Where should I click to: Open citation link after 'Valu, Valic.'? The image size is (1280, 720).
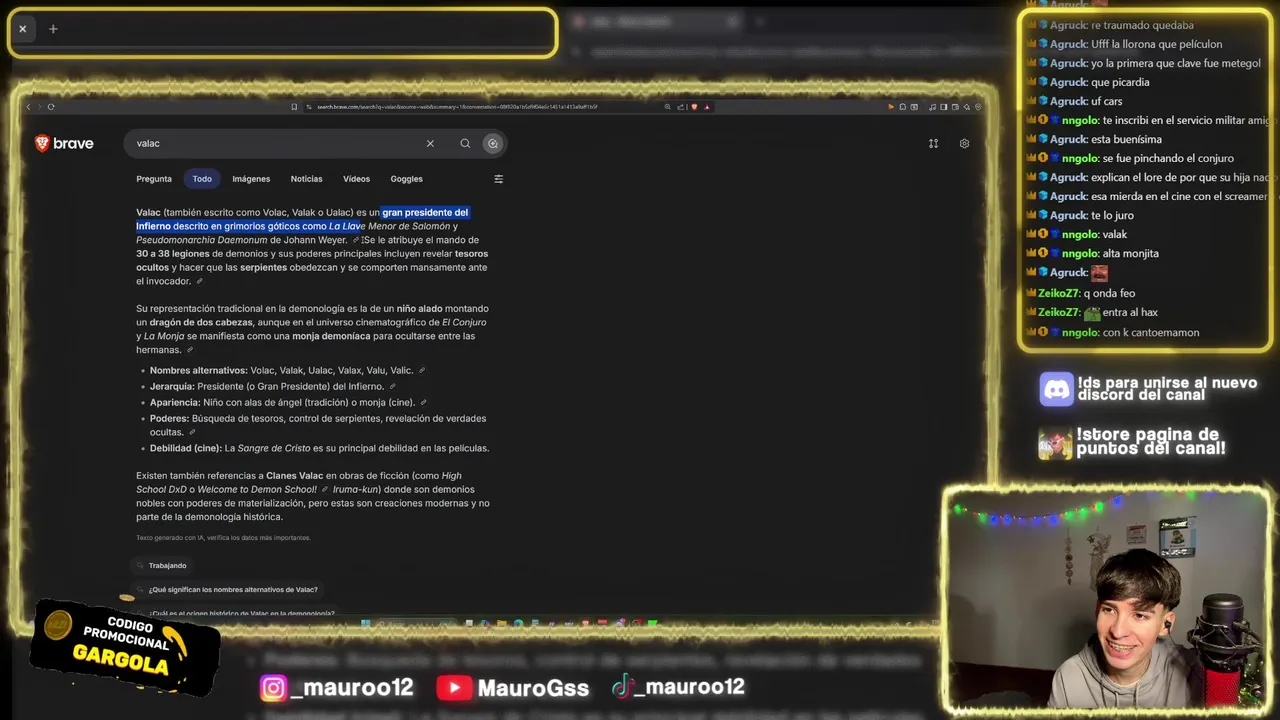[422, 371]
